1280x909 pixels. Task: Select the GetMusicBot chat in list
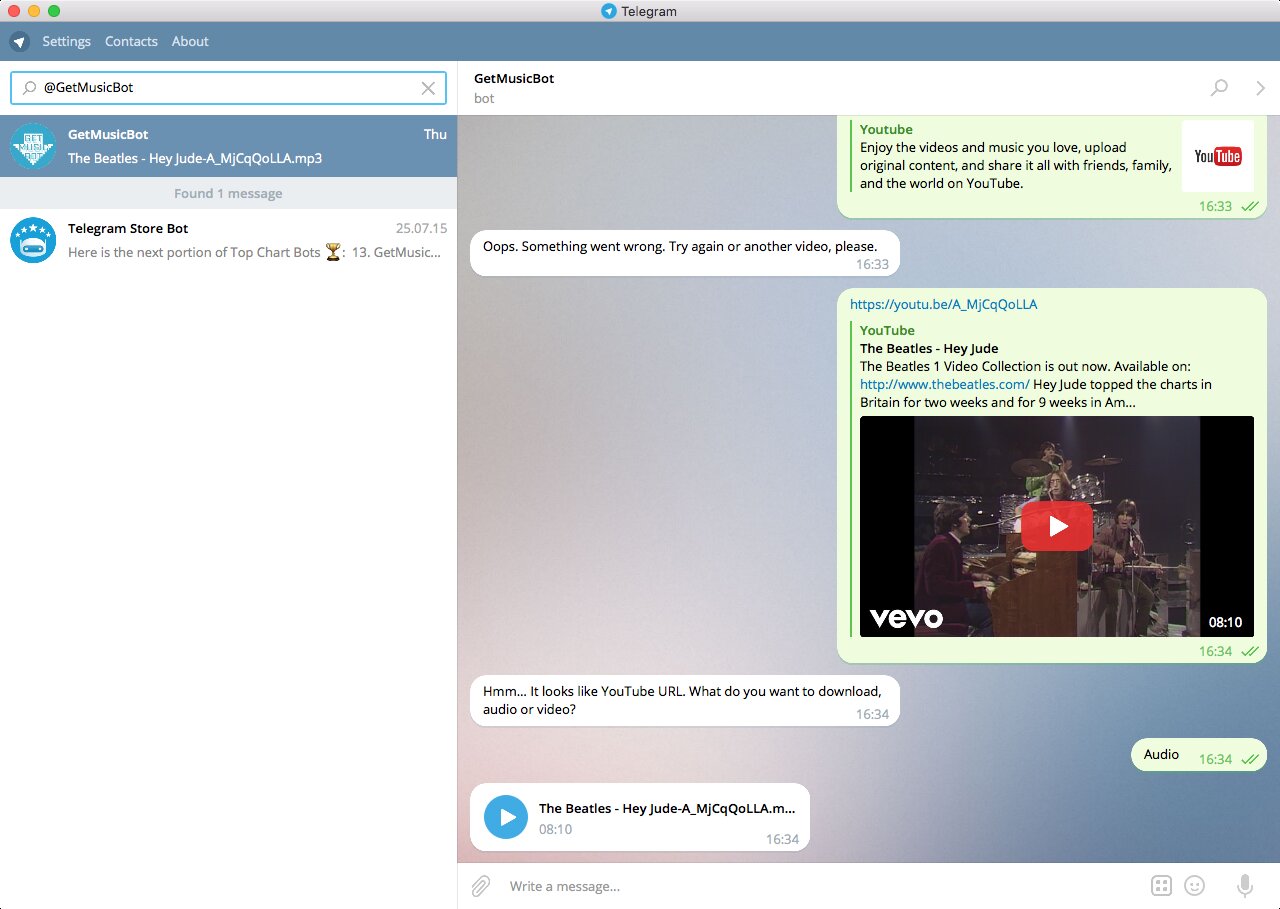pos(228,146)
